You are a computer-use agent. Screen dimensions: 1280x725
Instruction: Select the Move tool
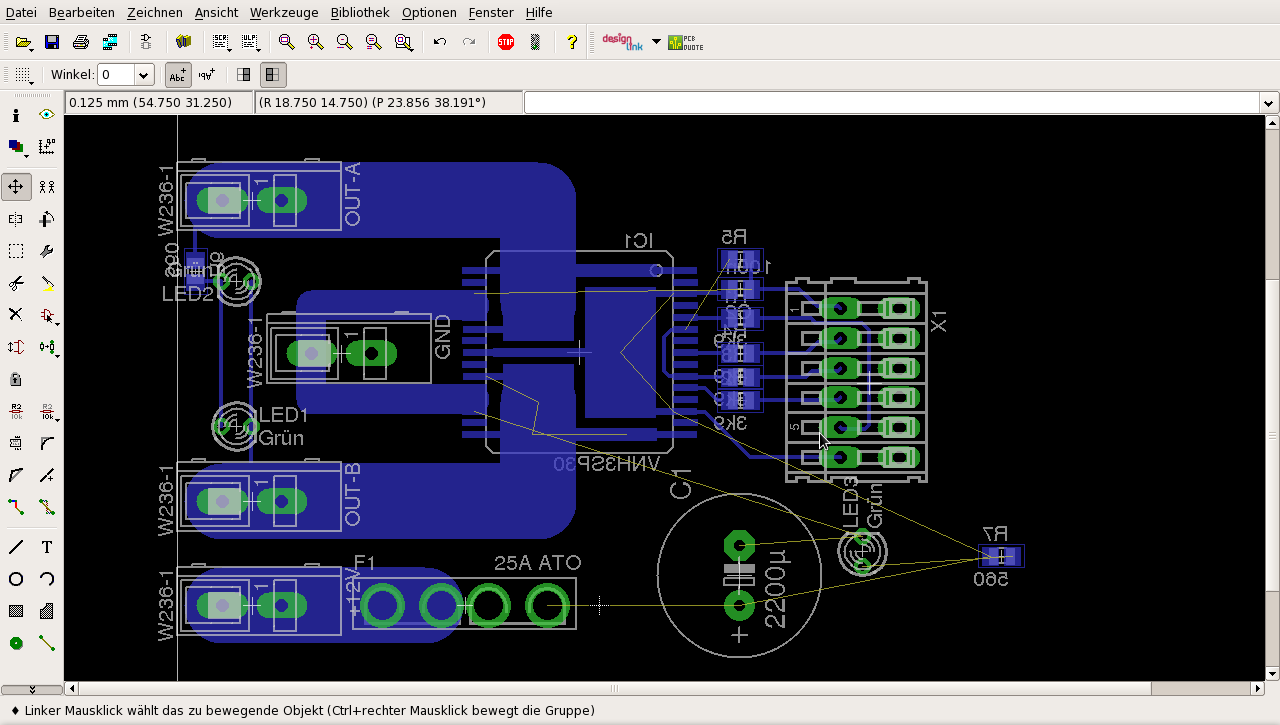click(16, 186)
